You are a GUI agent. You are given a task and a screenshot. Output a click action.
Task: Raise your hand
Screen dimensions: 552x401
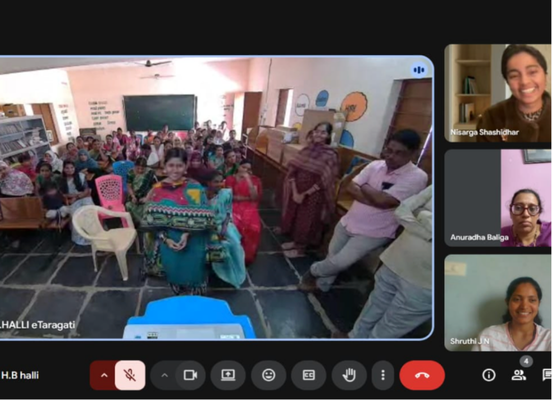click(349, 375)
